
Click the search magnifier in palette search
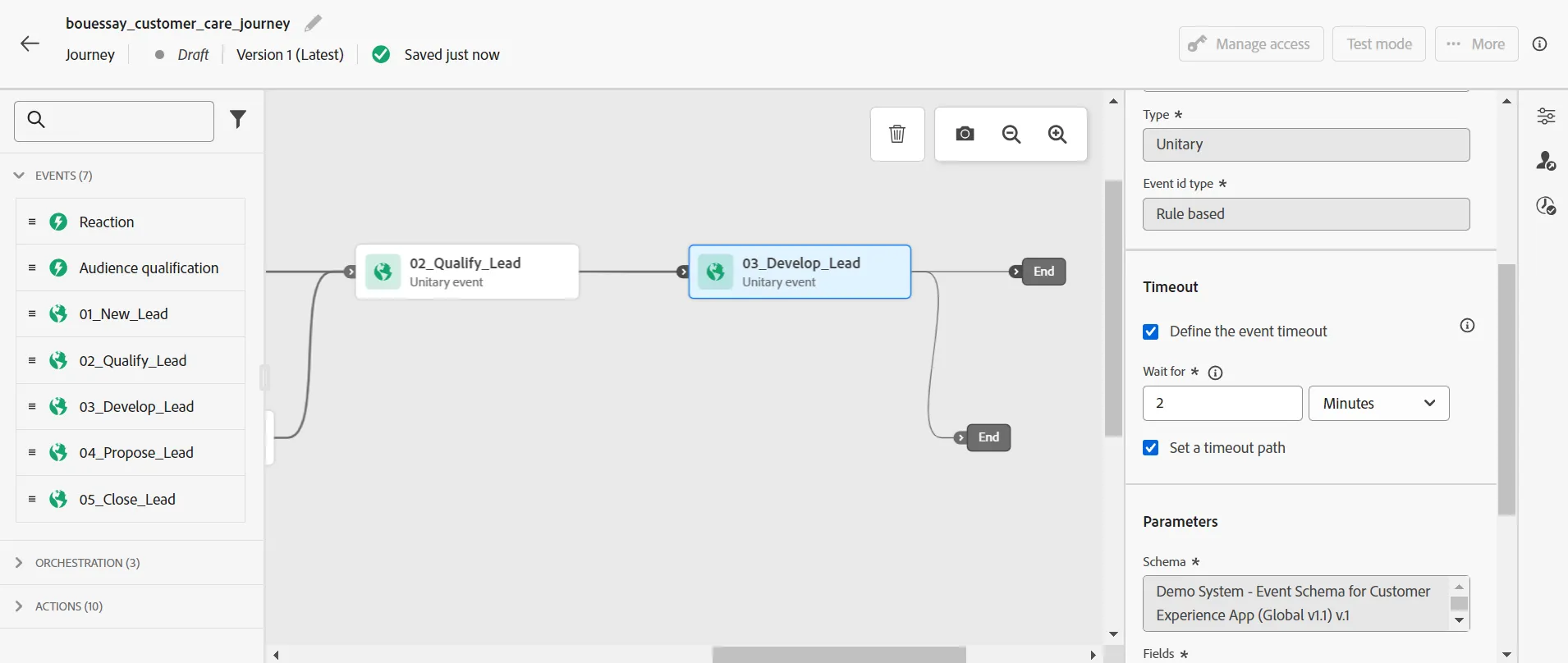[36, 120]
